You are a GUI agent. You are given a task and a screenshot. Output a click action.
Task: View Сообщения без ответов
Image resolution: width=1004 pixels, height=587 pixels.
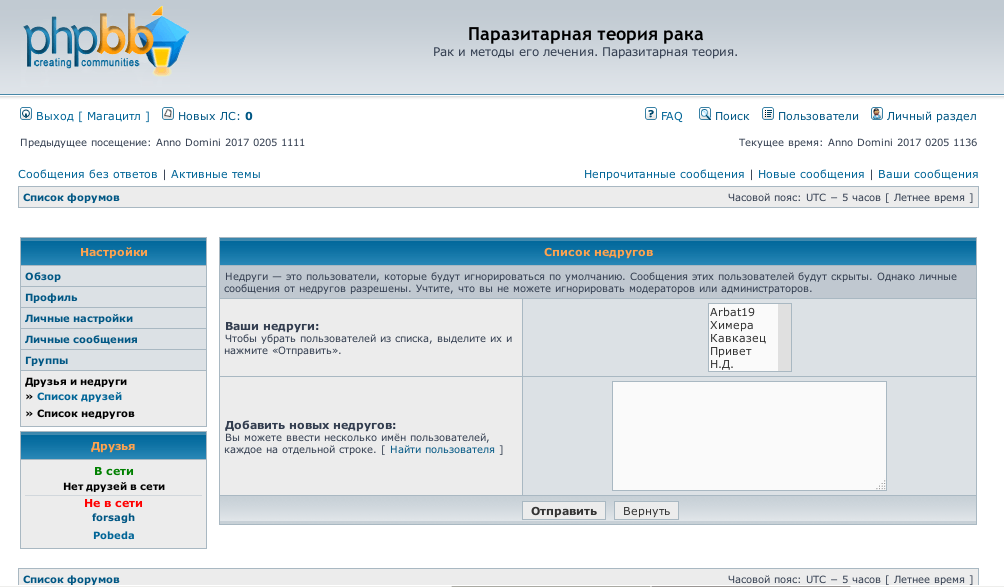(88, 174)
